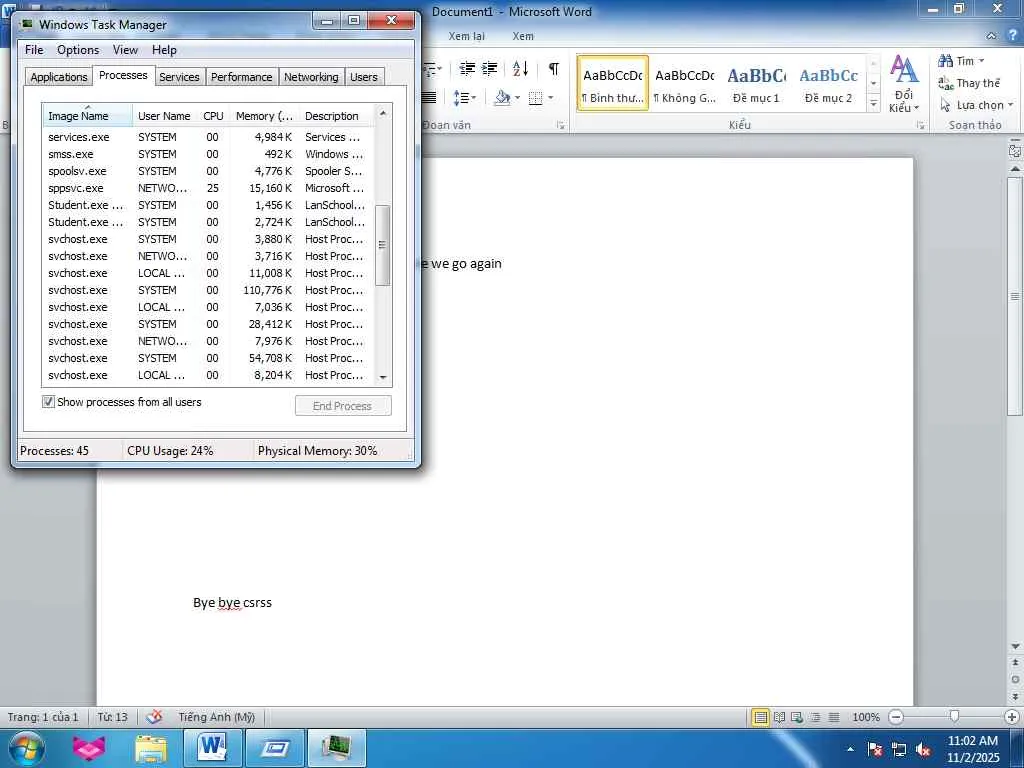Viewport: 1024px width, 768px height.
Task: Switch to the Services tab
Action: tap(179, 76)
